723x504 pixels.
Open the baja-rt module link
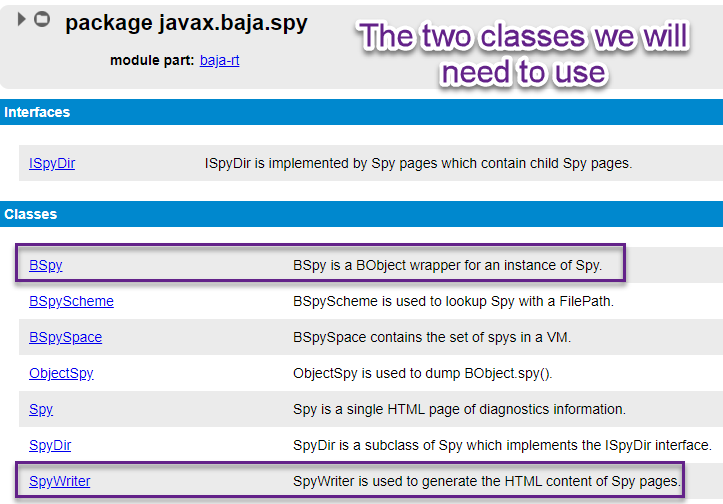pyautogui.click(x=219, y=60)
